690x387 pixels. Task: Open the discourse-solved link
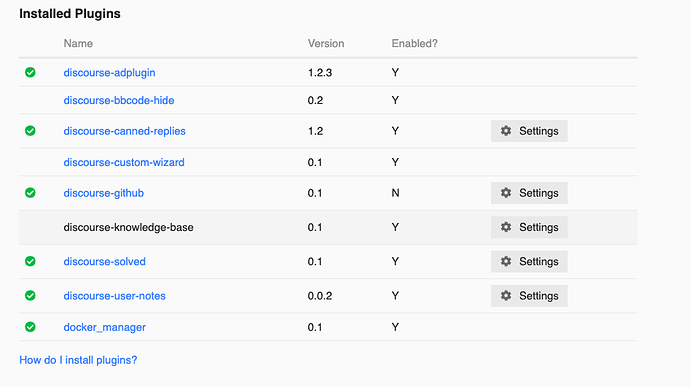pos(104,262)
